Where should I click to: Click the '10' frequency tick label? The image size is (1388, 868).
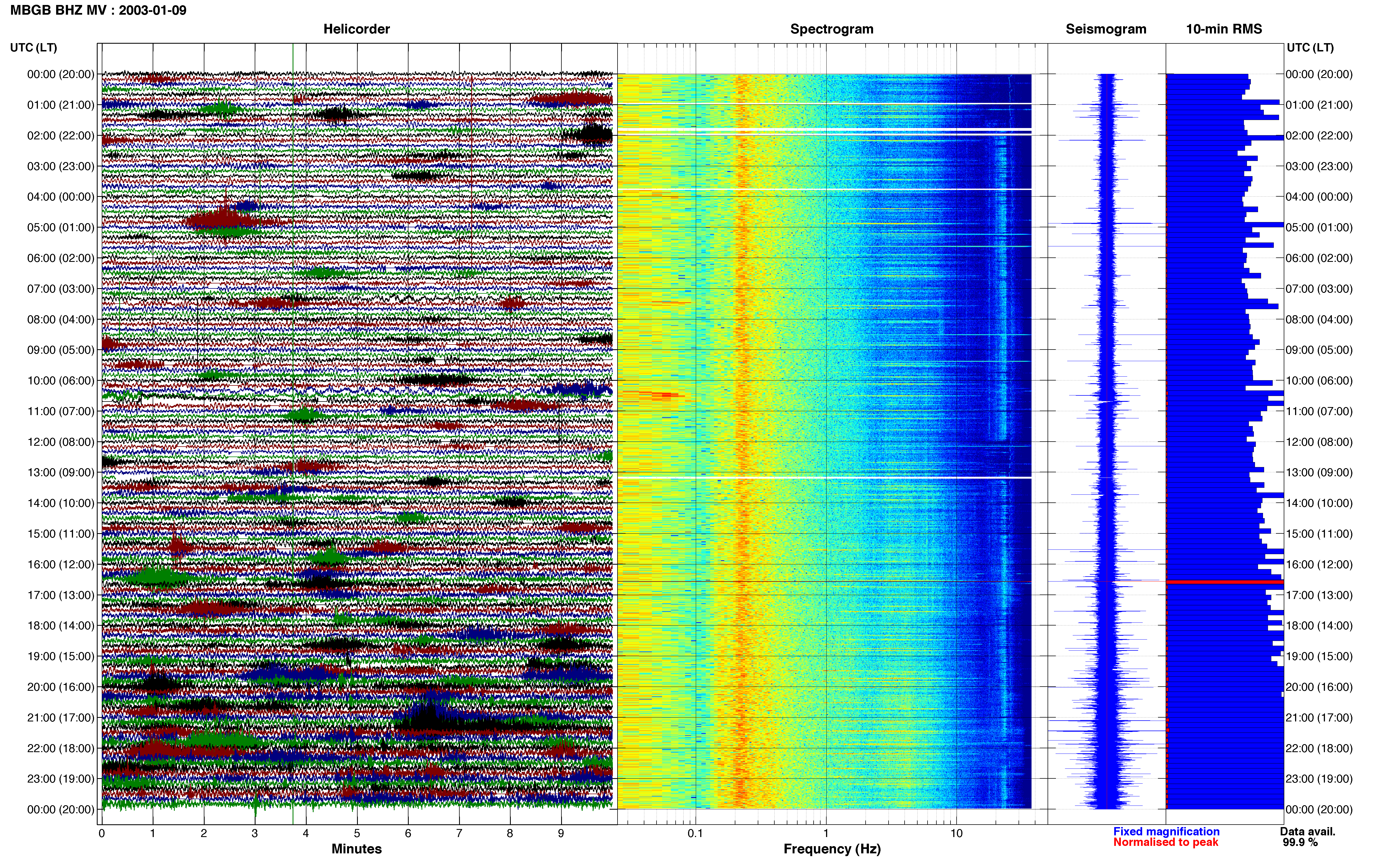(x=956, y=833)
